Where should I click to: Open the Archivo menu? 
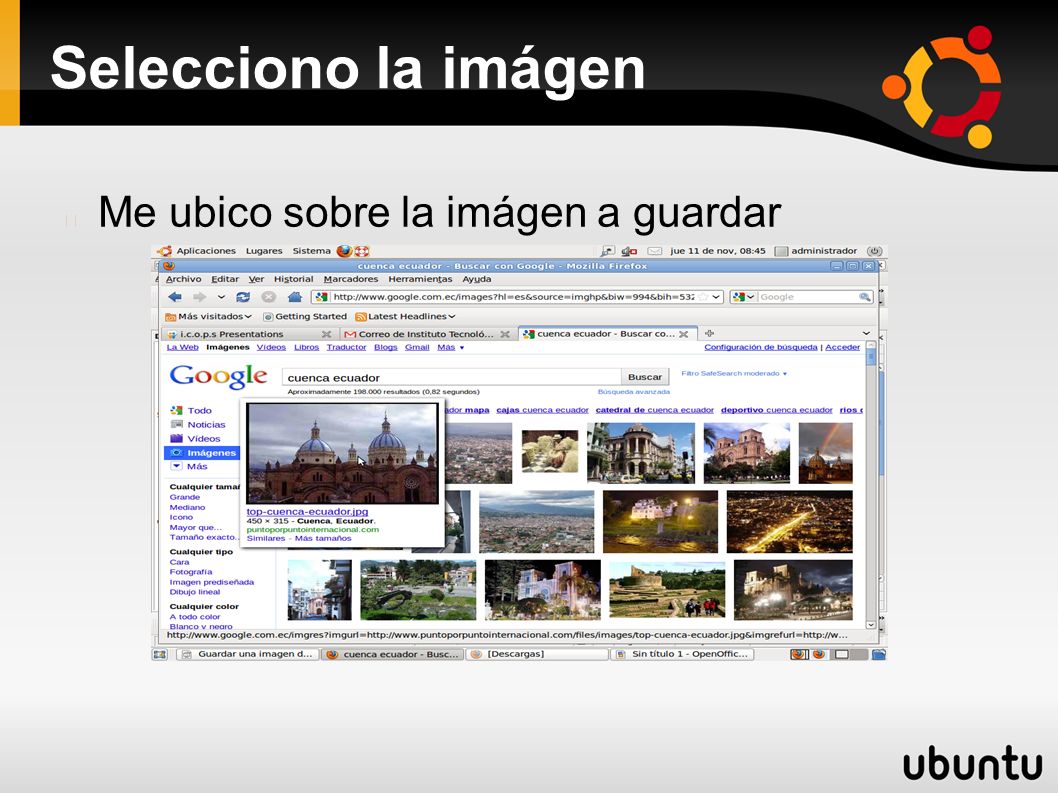click(184, 279)
